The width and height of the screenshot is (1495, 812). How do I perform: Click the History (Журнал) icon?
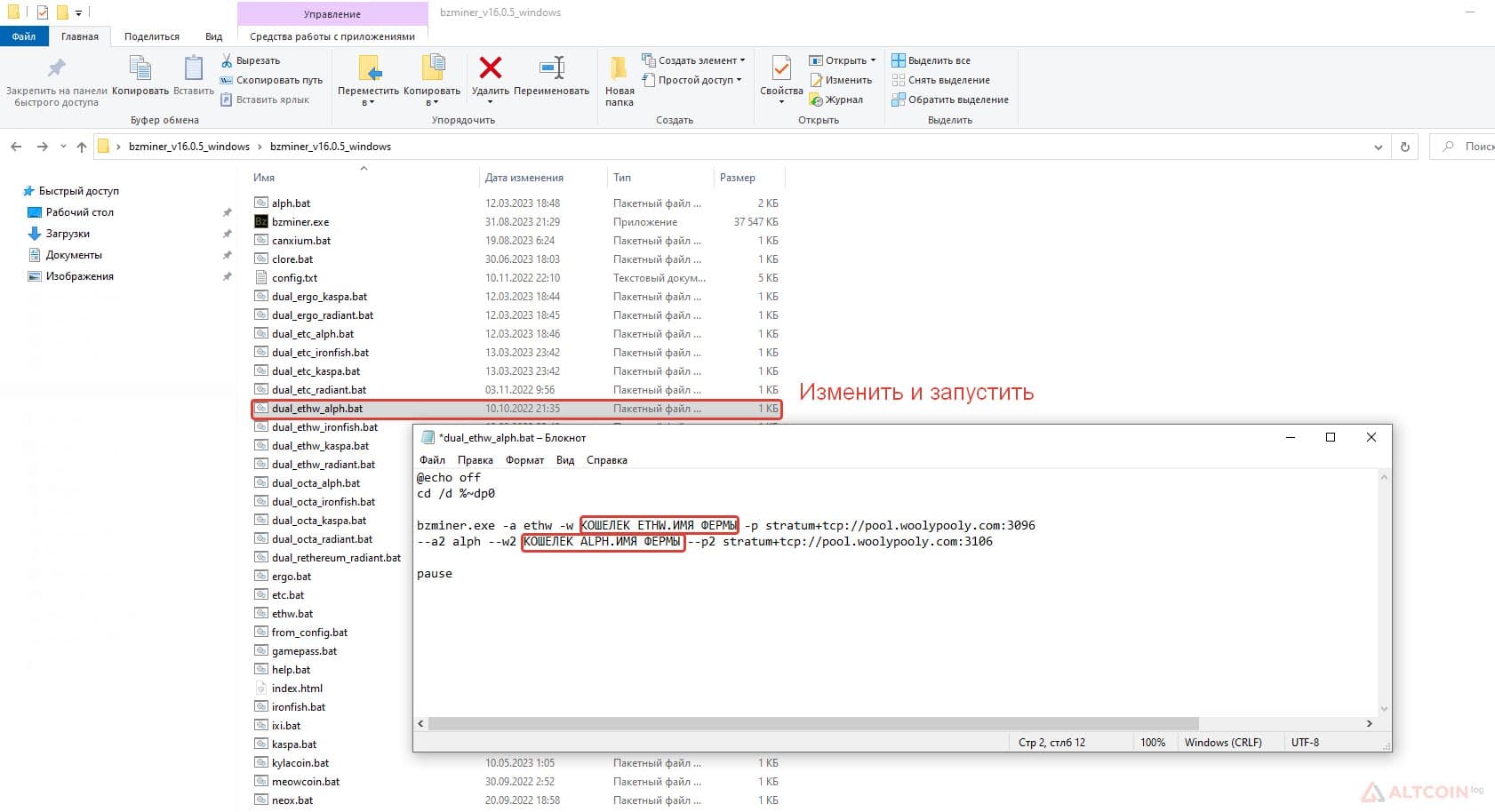(817, 100)
